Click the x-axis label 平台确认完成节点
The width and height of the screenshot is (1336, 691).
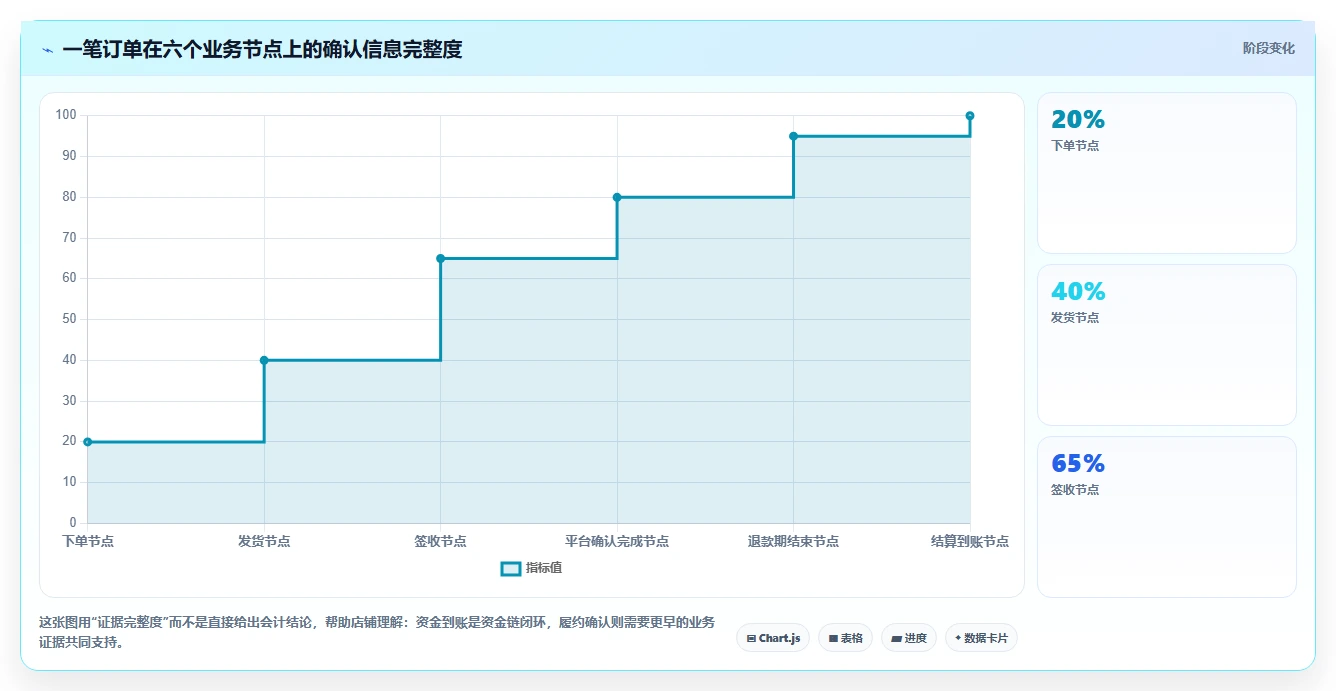[x=617, y=541]
